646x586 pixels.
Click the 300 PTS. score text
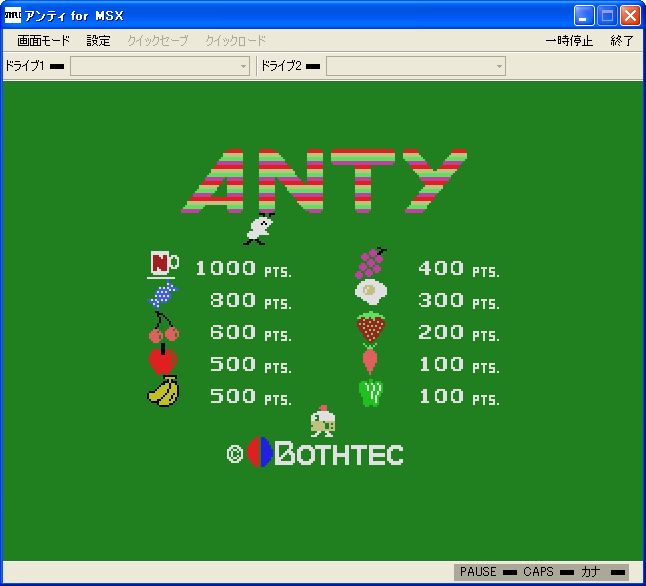point(459,301)
